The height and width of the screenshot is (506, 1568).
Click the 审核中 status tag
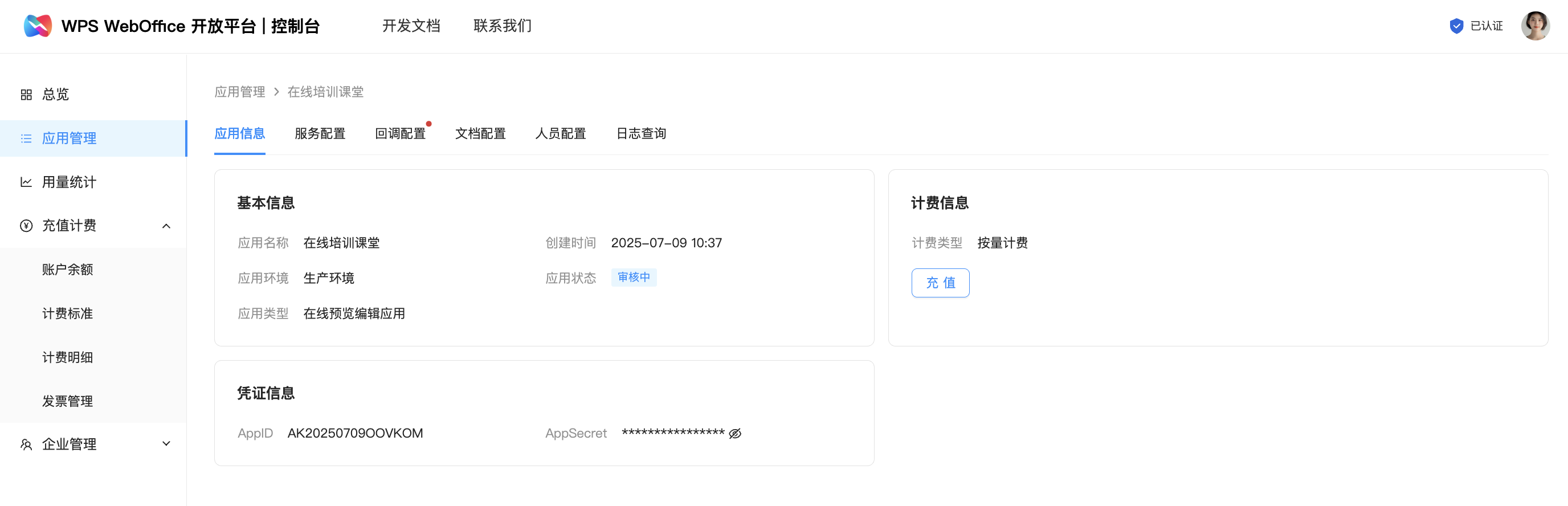tap(633, 278)
